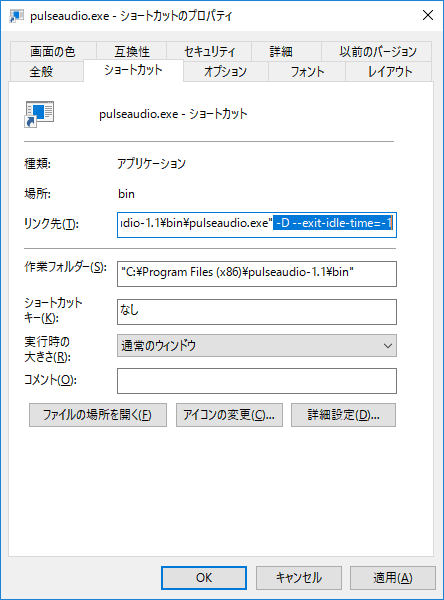Click the large shortcut icon in the tab
The width and height of the screenshot is (444, 600).
[39, 114]
